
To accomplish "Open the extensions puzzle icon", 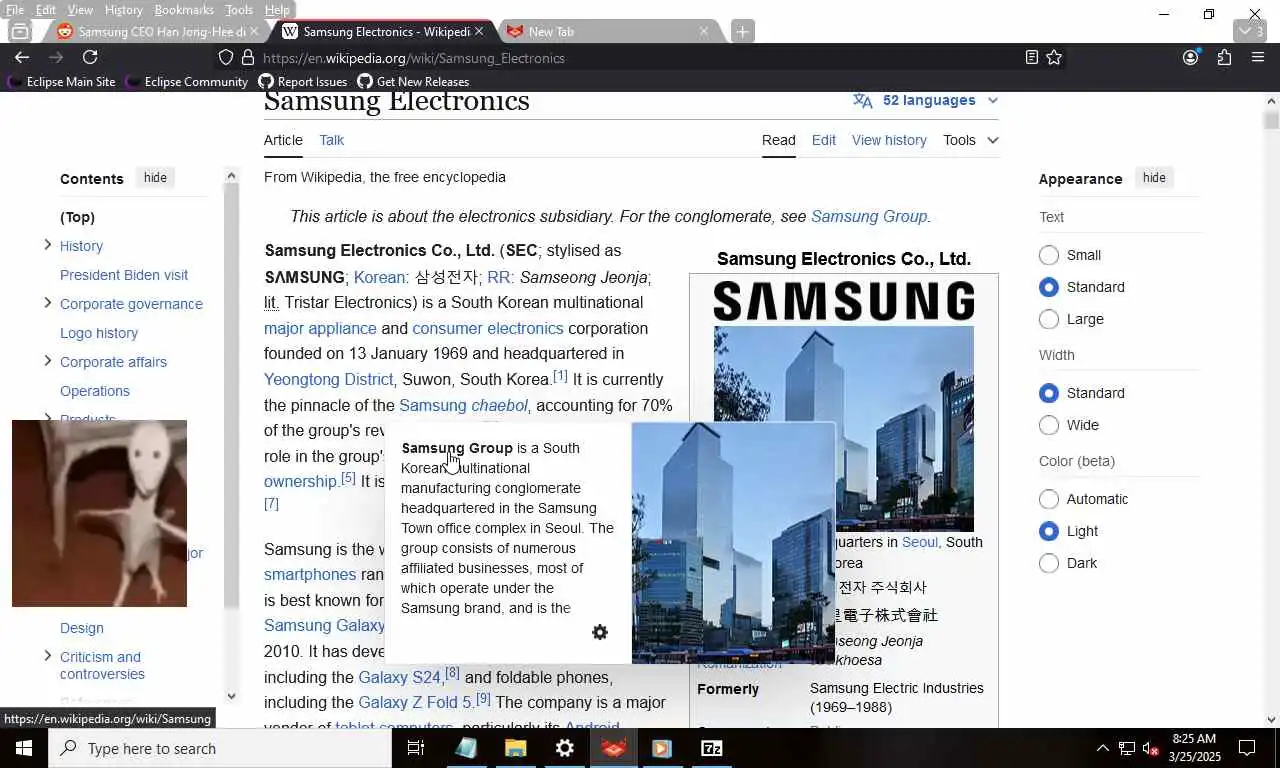I will [1224, 58].
